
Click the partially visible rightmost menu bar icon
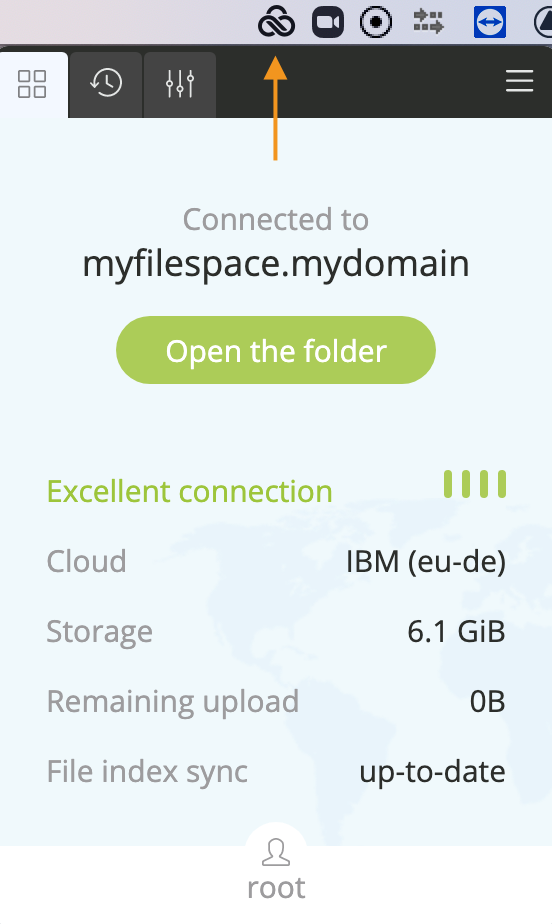click(543, 22)
